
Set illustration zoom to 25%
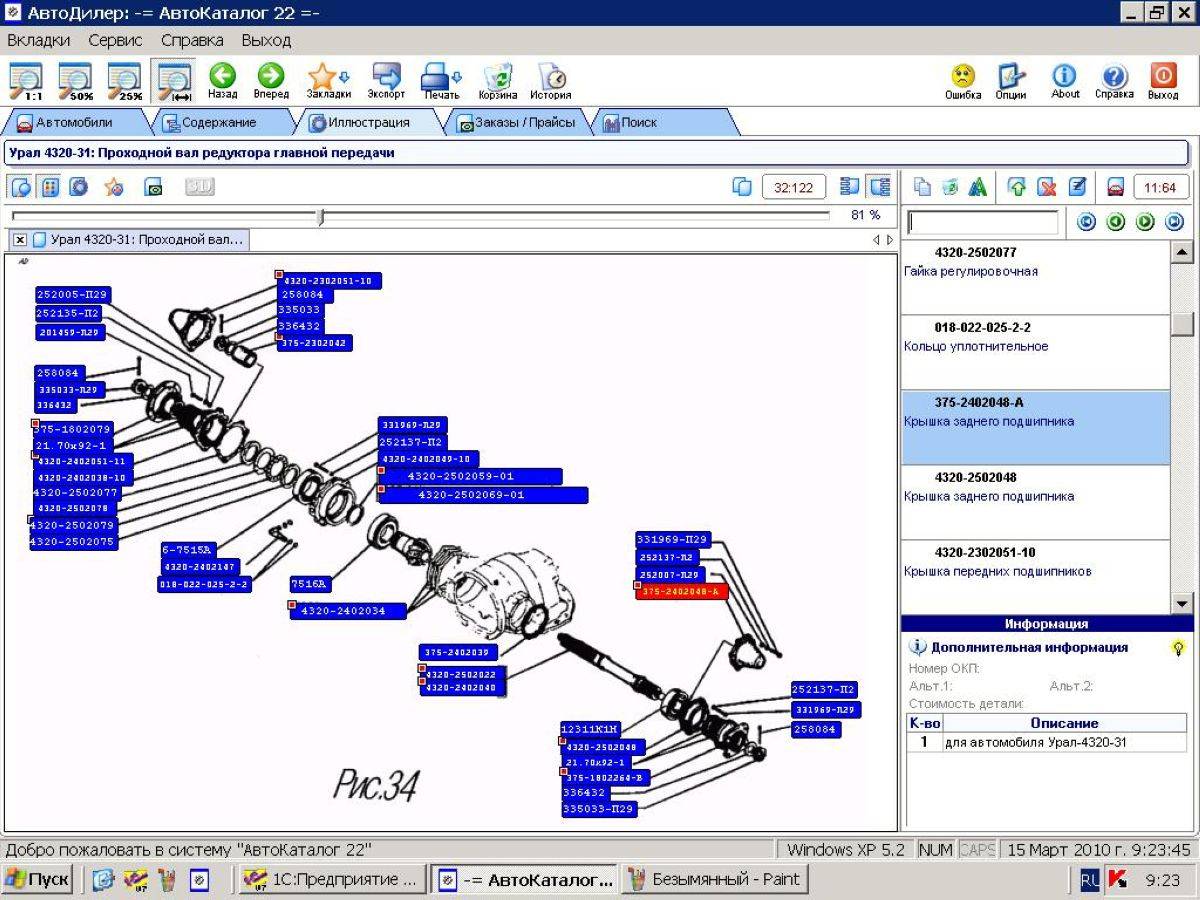125,81
